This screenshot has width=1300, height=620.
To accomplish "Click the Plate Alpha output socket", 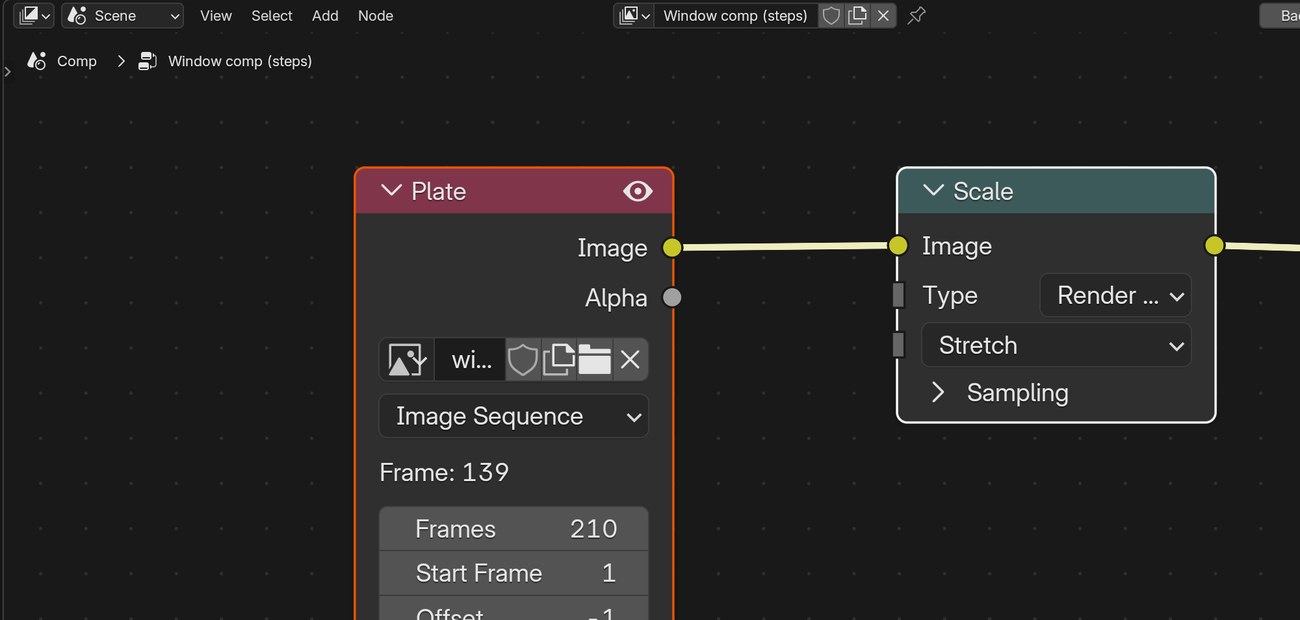I will tap(672, 297).
